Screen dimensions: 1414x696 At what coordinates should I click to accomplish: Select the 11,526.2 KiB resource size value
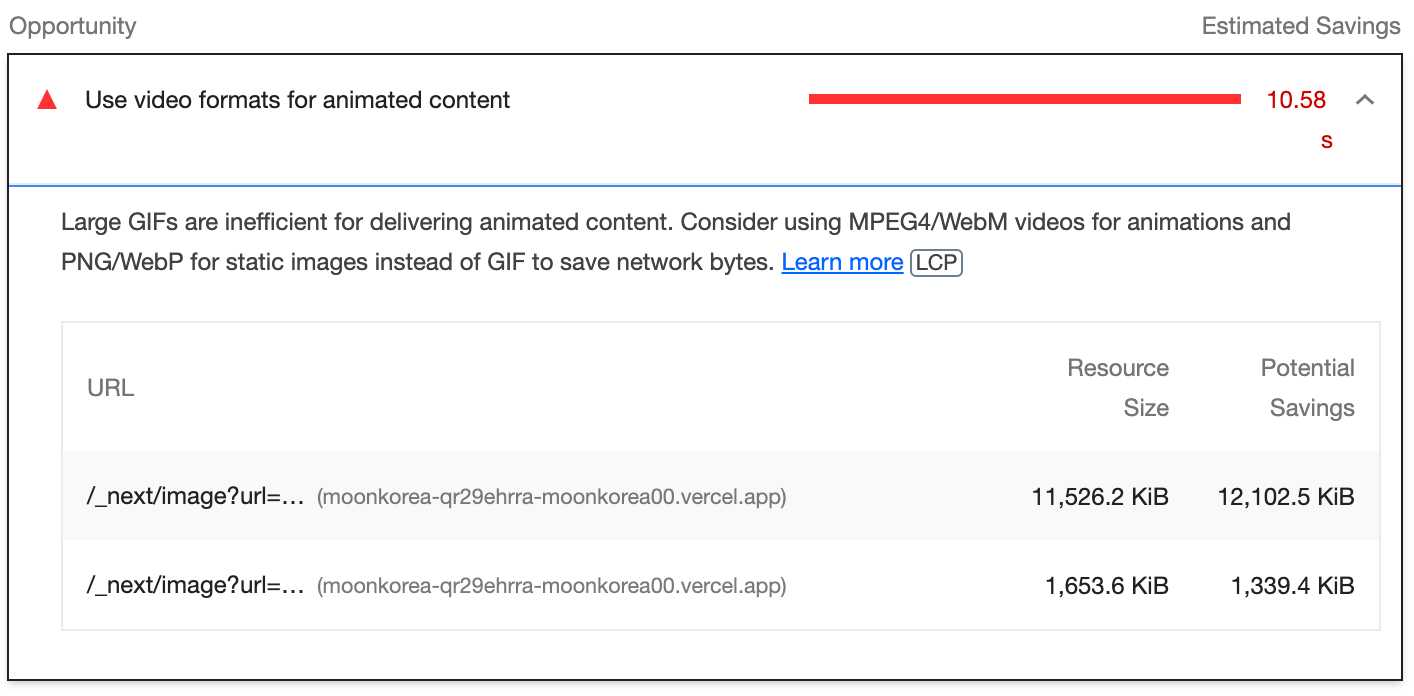coord(1100,496)
